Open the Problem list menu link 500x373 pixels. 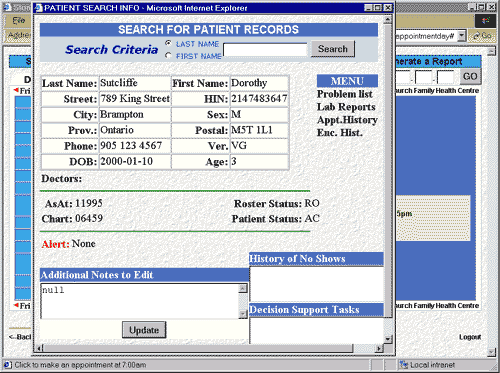coord(345,94)
